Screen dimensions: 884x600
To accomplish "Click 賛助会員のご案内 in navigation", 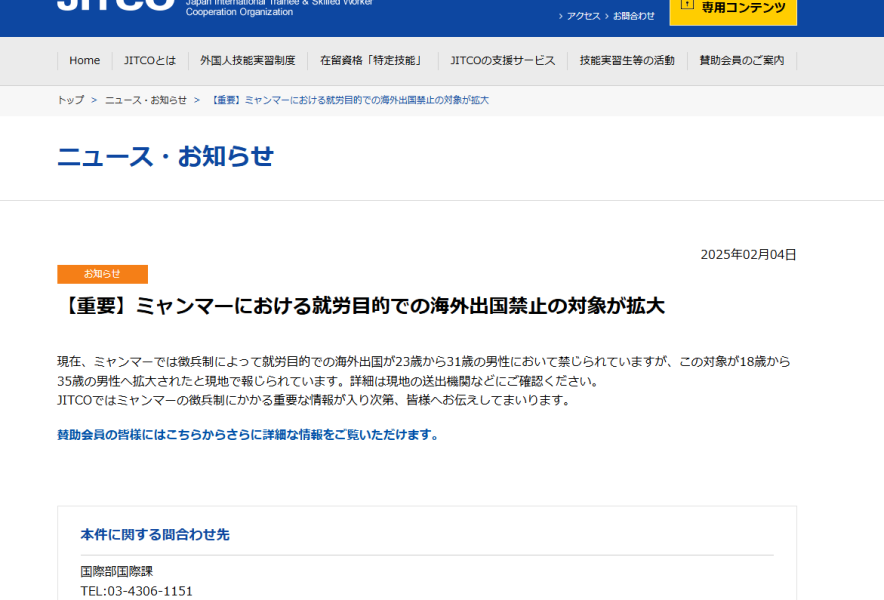I will (x=741, y=61).
